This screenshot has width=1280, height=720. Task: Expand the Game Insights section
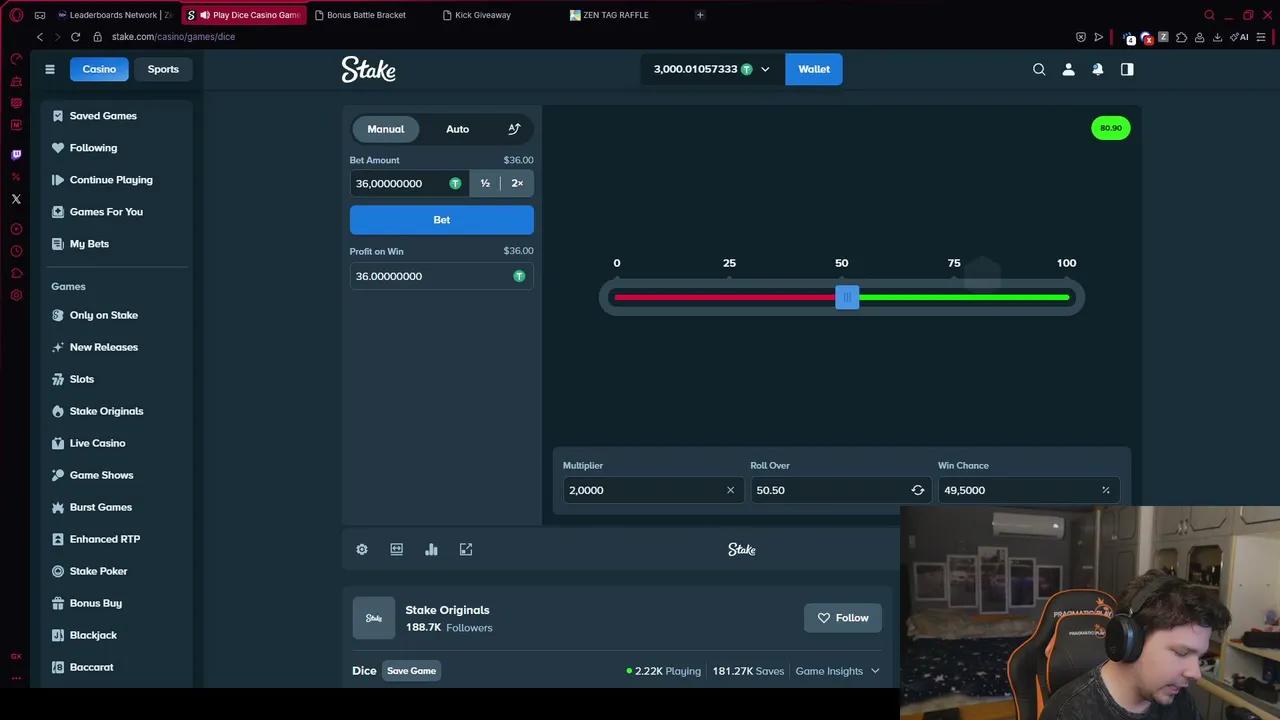837,671
